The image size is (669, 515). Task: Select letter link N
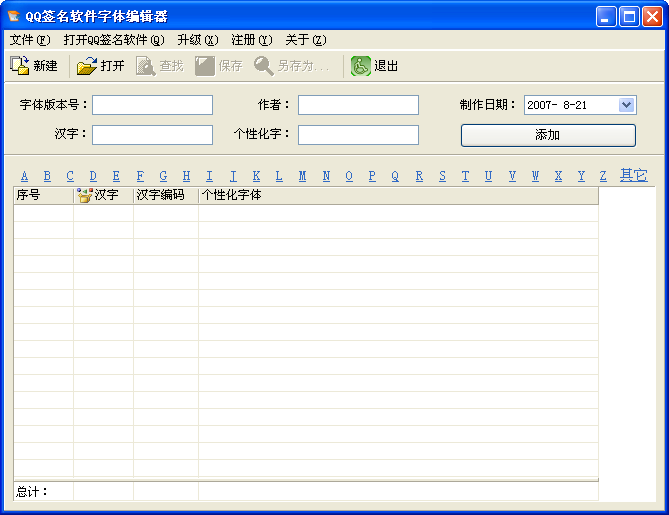point(326,176)
